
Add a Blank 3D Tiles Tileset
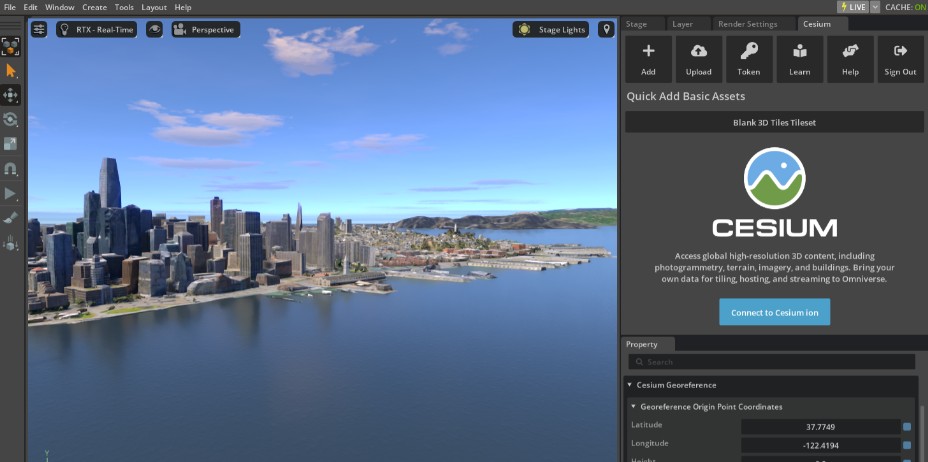click(x=774, y=122)
